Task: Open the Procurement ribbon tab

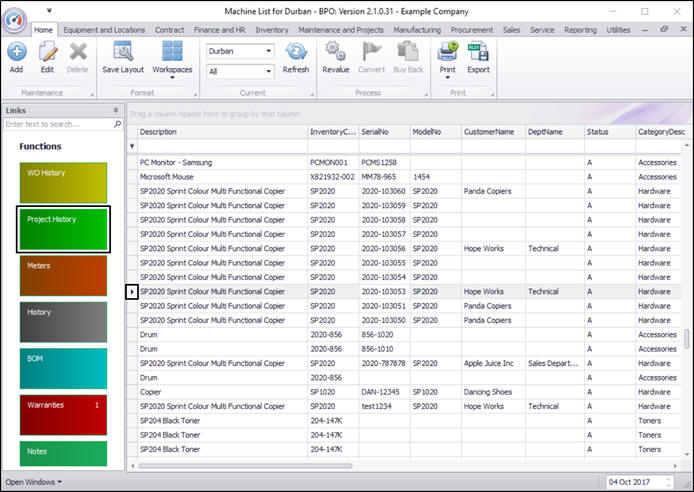Action: click(471, 30)
